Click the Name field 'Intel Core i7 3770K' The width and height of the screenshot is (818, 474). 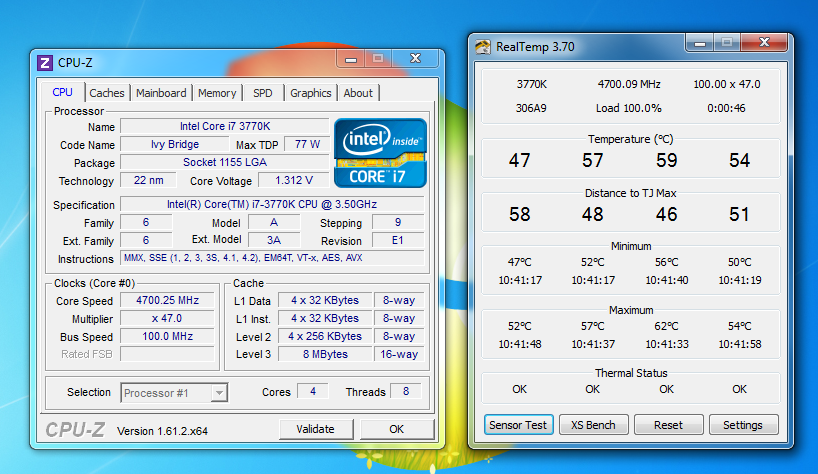point(225,126)
